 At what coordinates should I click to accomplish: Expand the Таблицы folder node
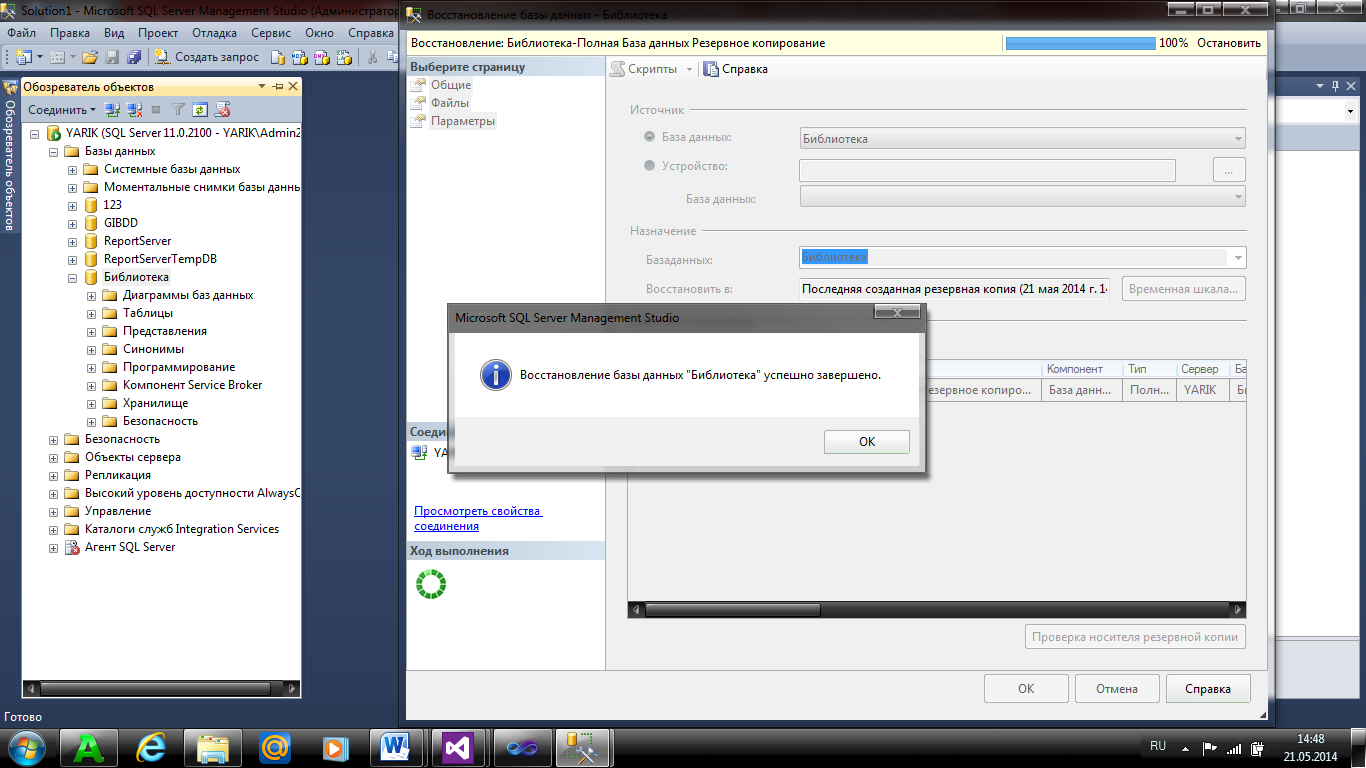[x=92, y=313]
